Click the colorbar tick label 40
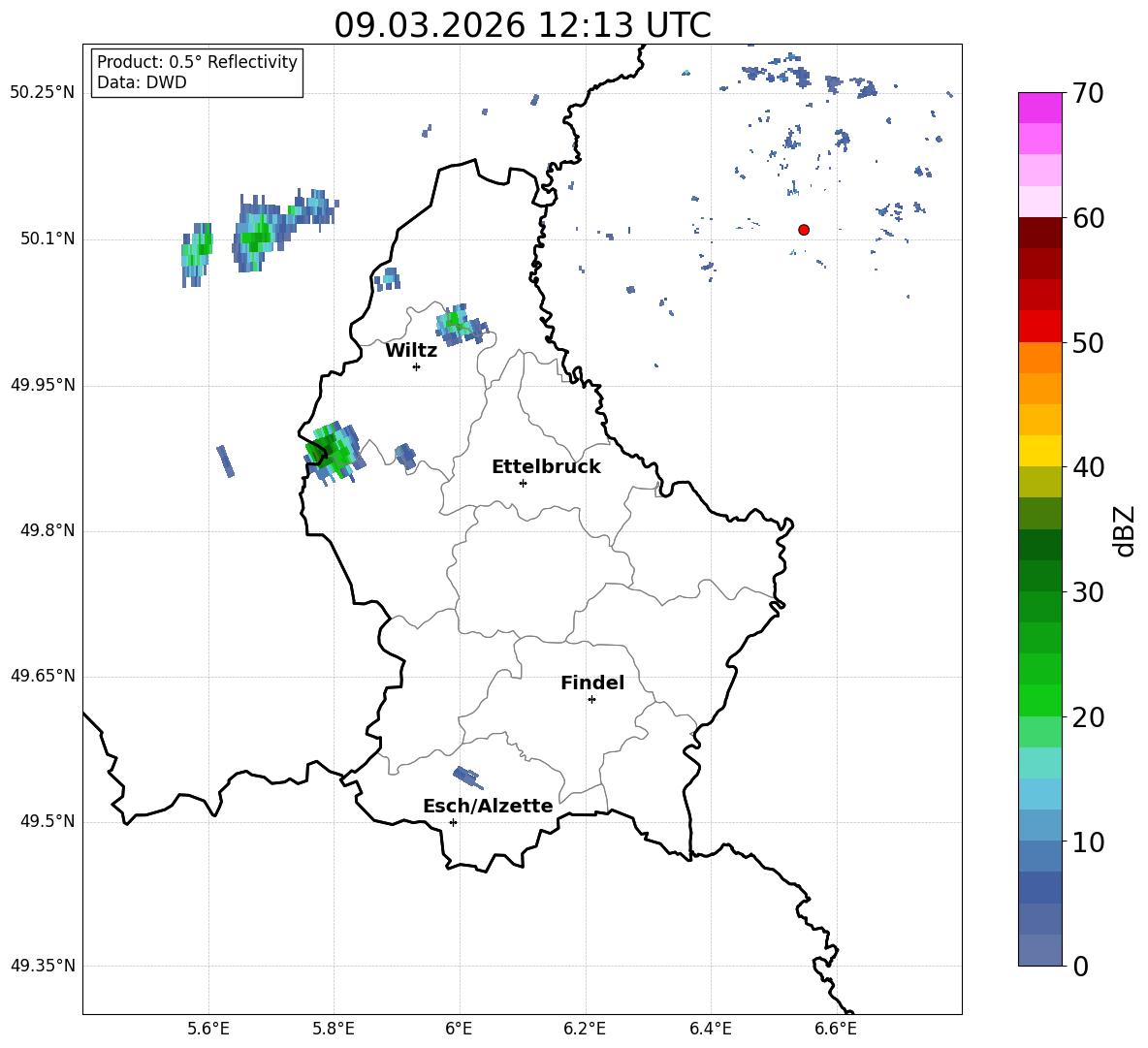Image resolution: width=1148 pixels, height=1048 pixels. click(x=1087, y=467)
